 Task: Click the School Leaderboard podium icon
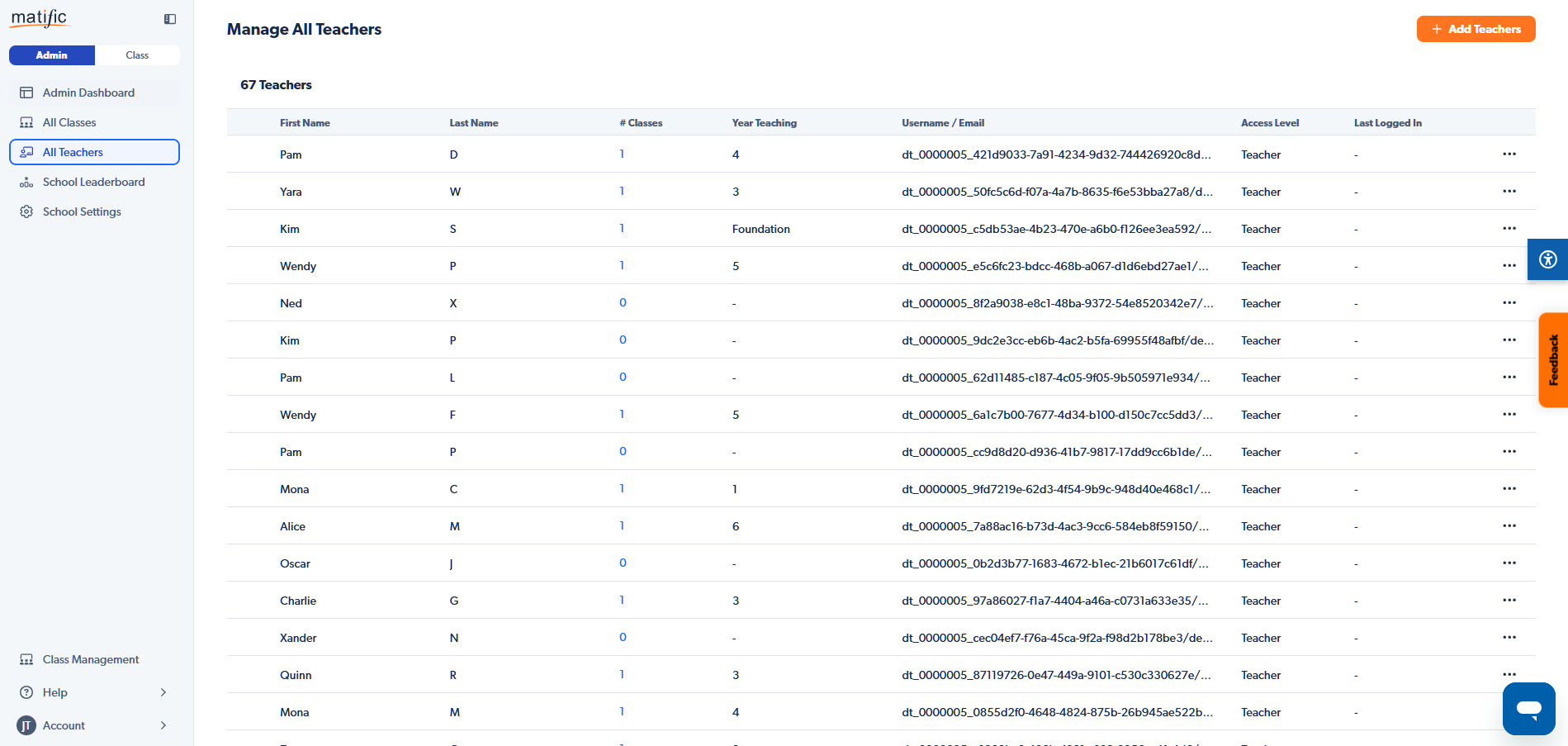(26, 182)
